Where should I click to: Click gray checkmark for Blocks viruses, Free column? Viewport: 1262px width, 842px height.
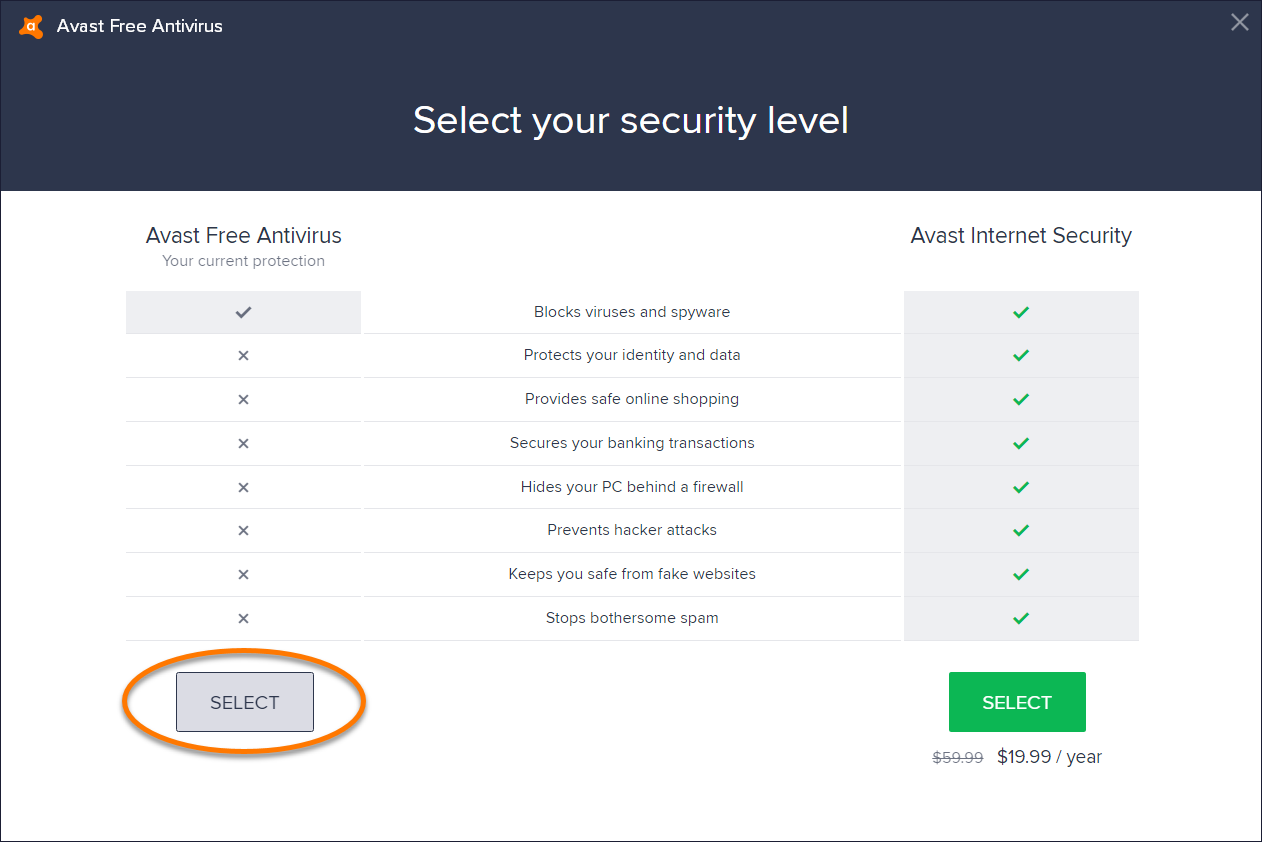point(243,312)
